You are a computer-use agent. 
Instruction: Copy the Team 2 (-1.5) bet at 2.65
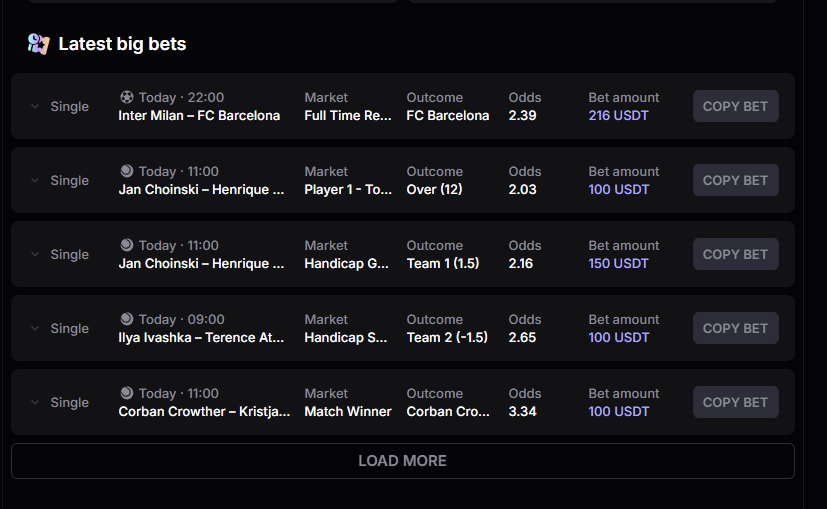[x=735, y=328]
